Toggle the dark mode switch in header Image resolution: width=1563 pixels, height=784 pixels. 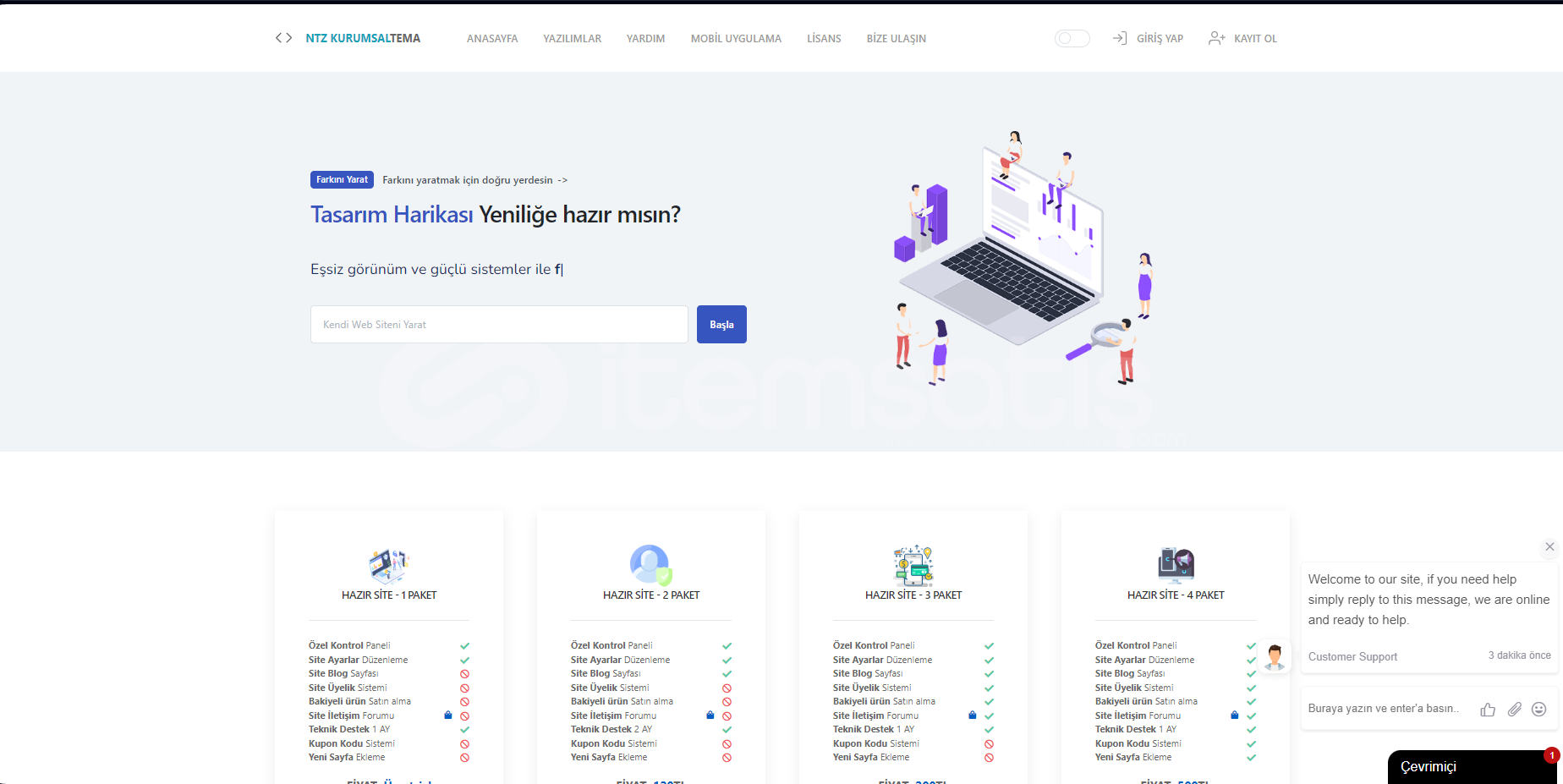click(x=1072, y=38)
